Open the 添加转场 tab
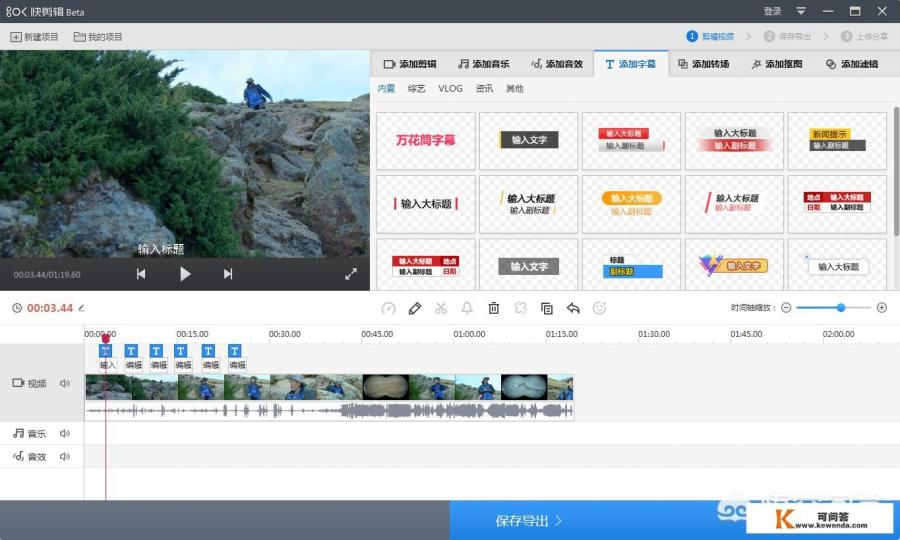 tap(703, 64)
